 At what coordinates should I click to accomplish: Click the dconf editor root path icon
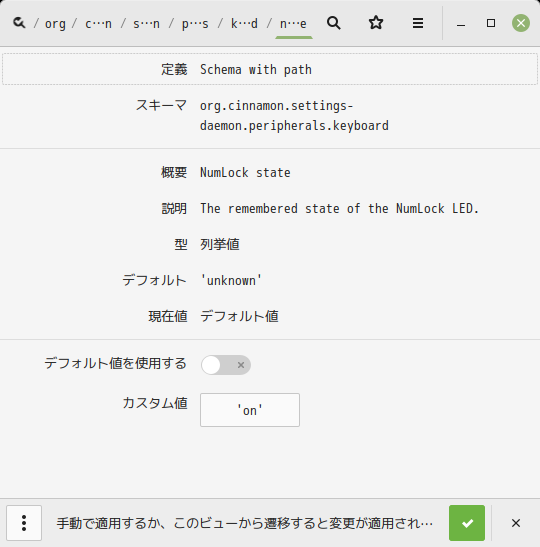[x=19, y=23]
